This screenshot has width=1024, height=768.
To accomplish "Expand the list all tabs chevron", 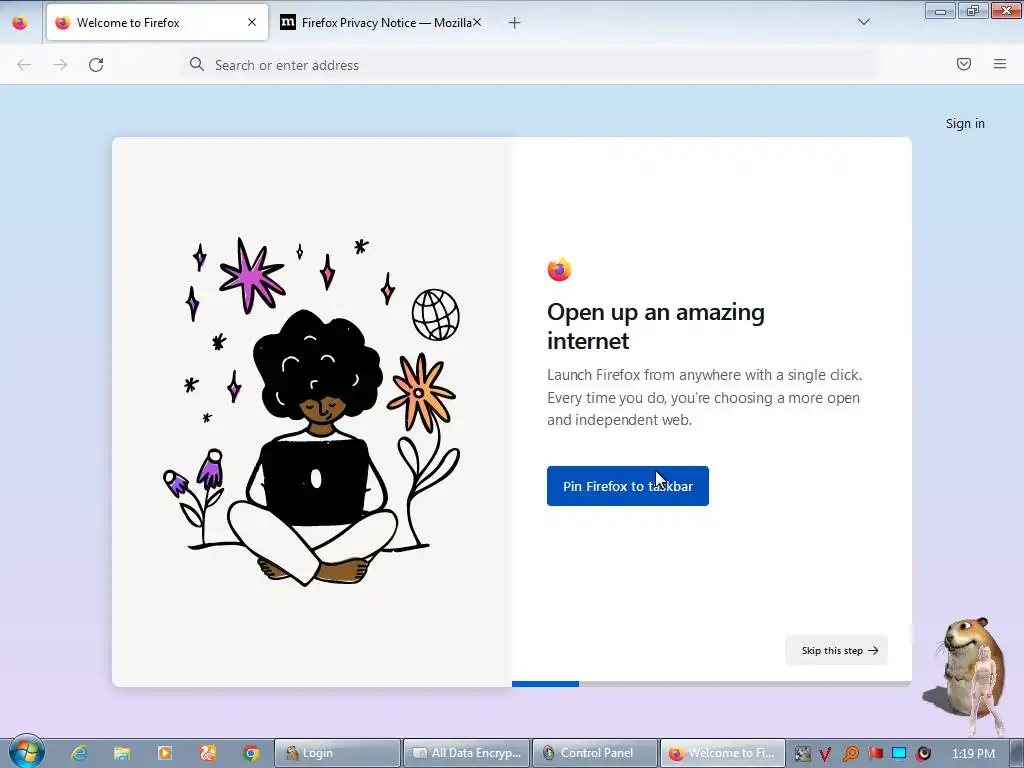I will click(x=863, y=22).
